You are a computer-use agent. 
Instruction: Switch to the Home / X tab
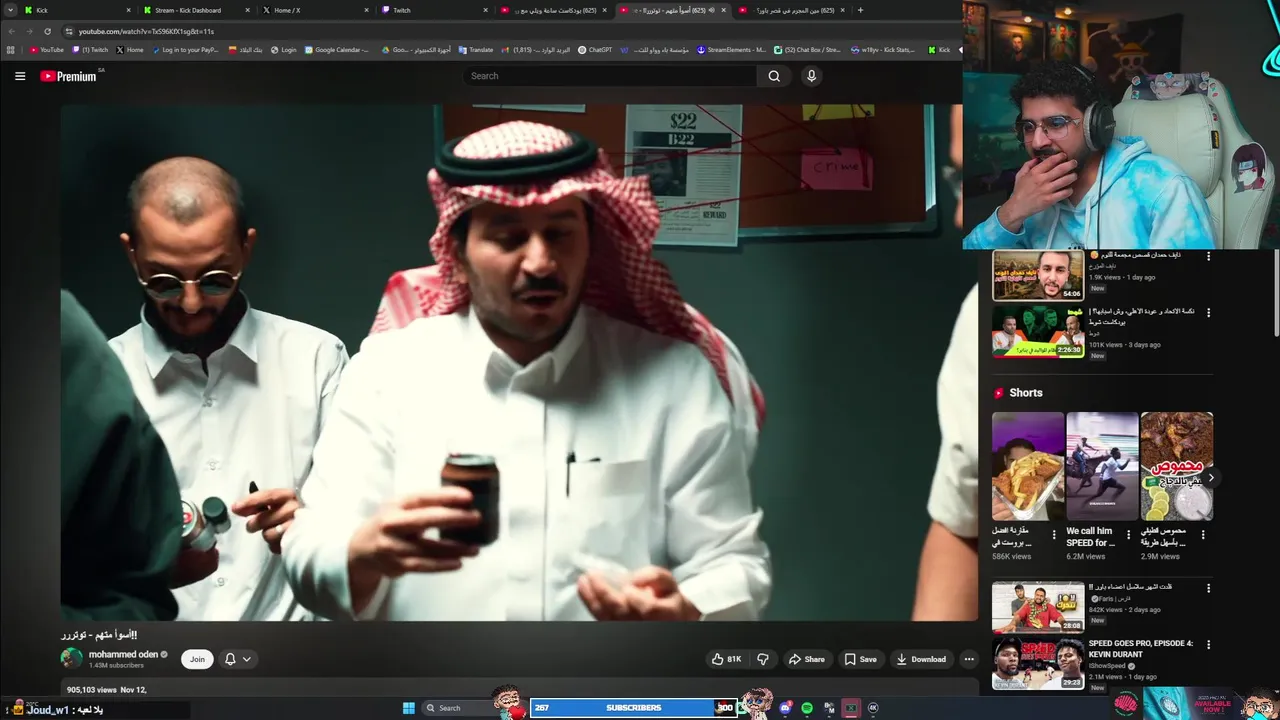click(315, 10)
